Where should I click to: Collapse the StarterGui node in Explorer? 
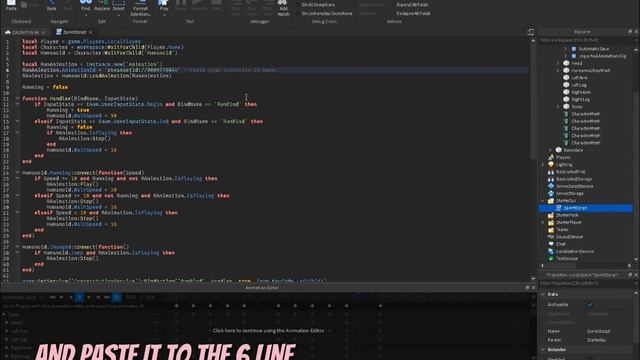pyautogui.click(x=542, y=201)
